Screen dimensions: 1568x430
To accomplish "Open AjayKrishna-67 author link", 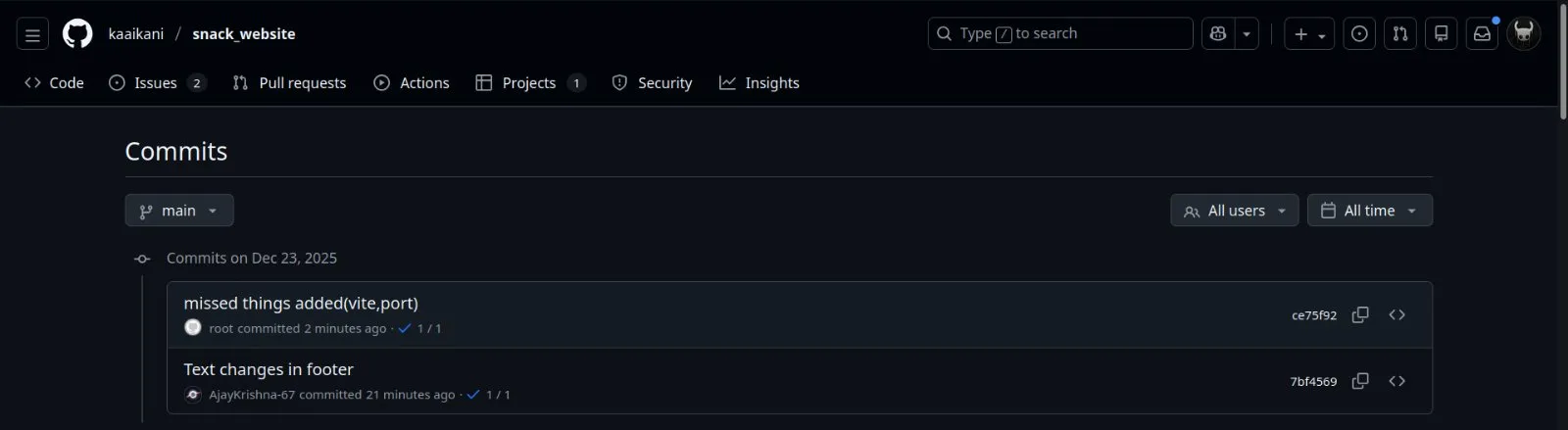I will 252,395.
